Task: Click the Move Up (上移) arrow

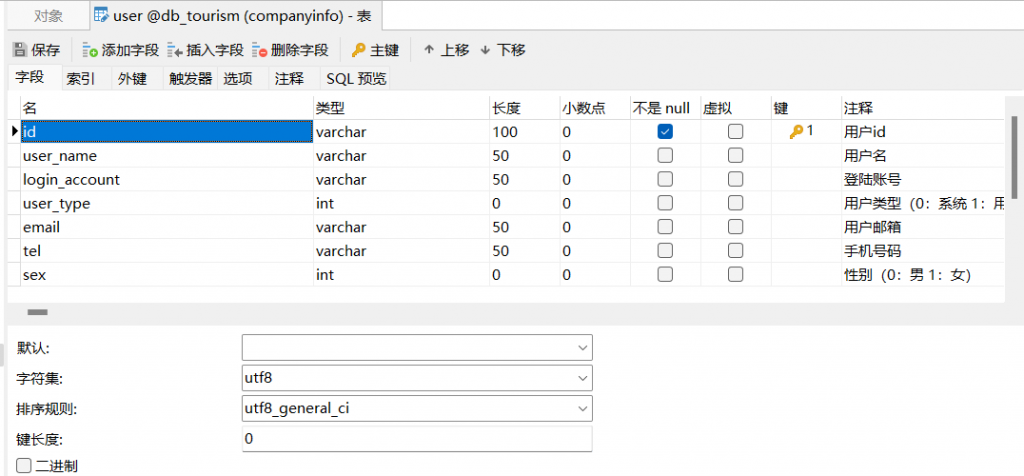Action: tap(429, 50)
